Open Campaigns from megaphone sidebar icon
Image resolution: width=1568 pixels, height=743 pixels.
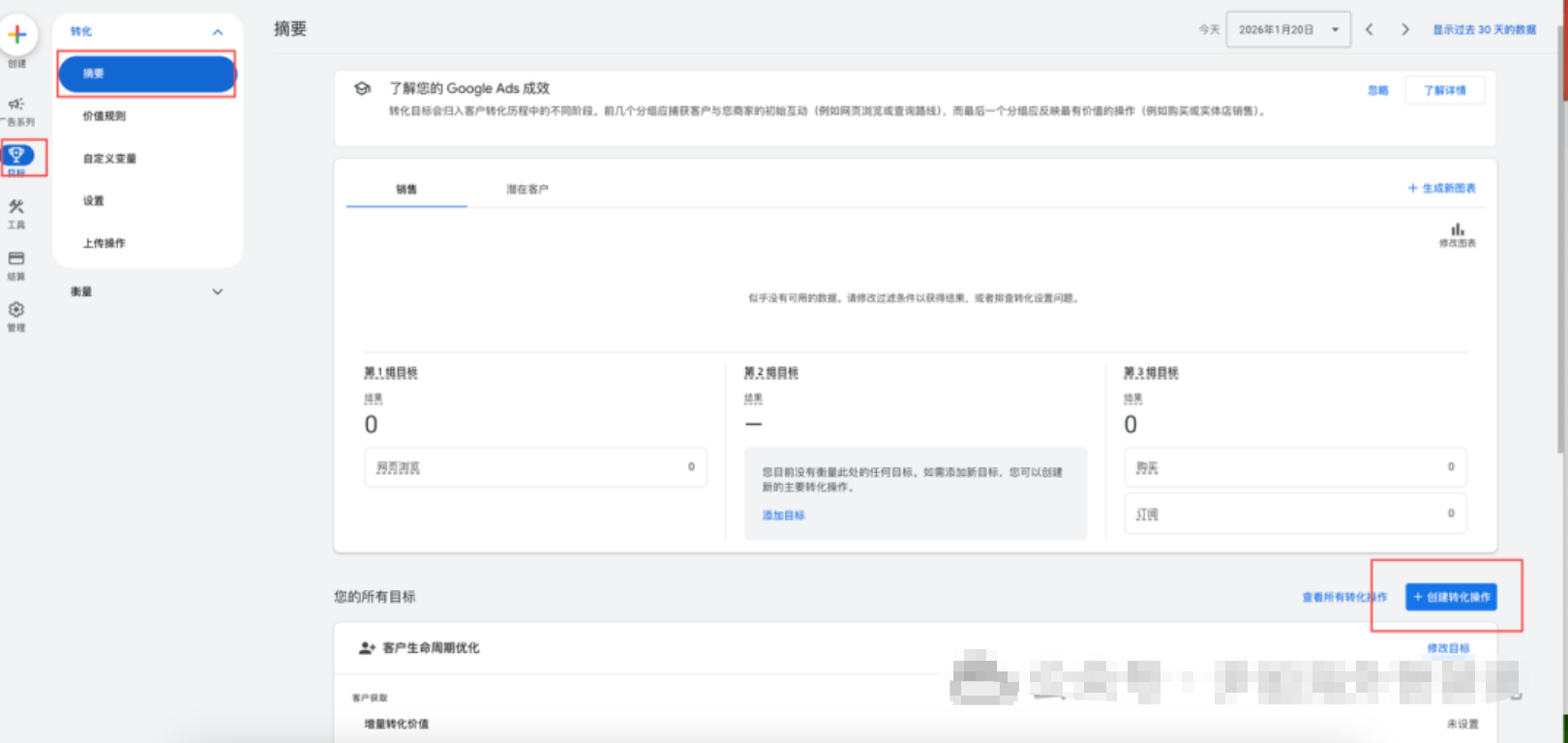pos(16,104)
